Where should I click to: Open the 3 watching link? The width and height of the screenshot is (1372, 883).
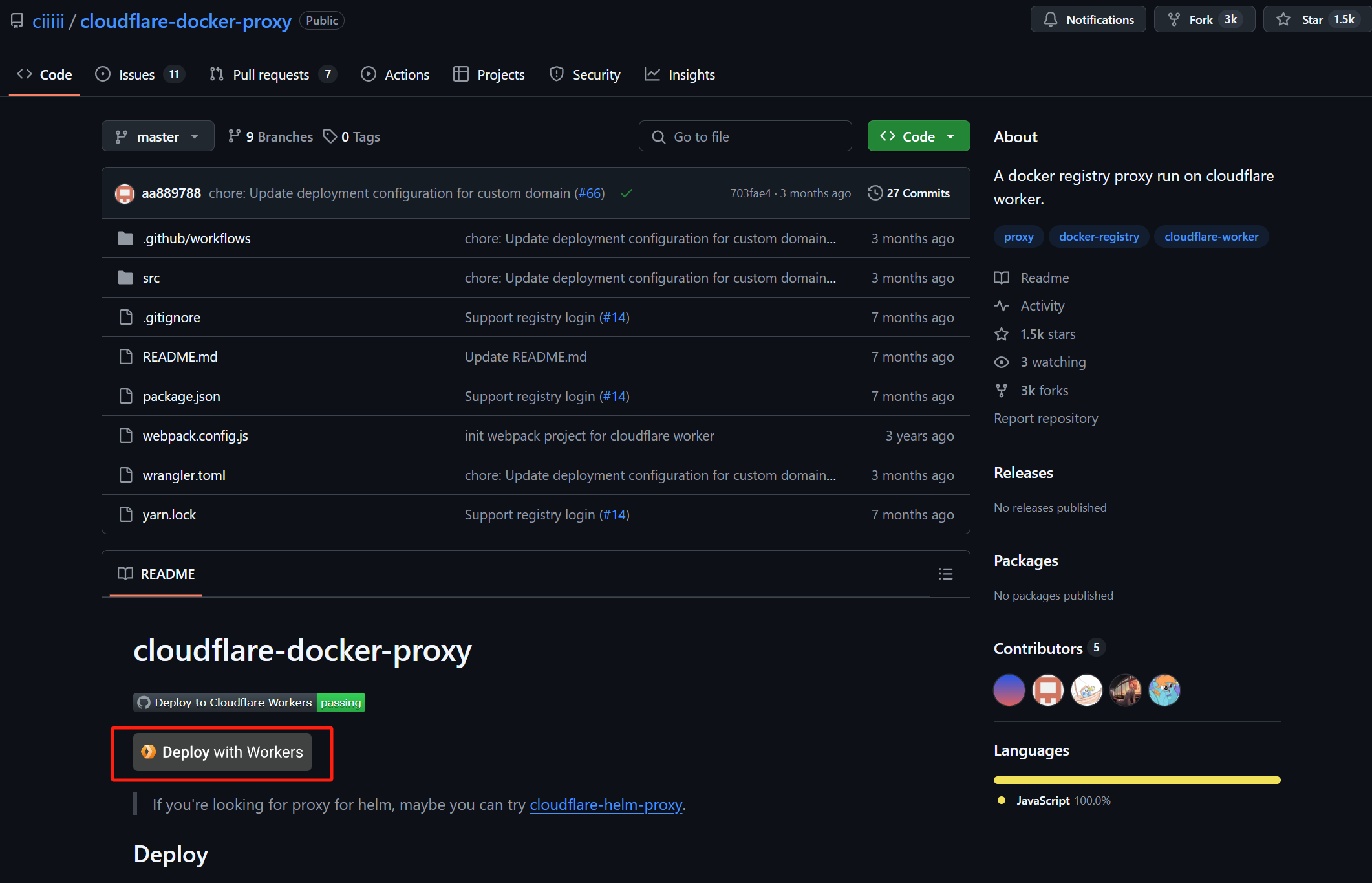point(1053,362)
